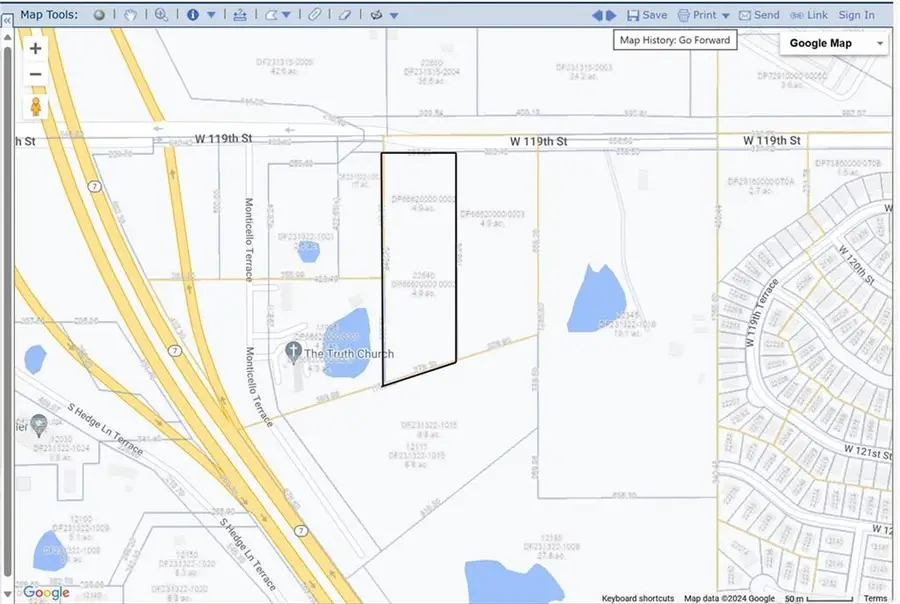Pick up the Street View pegman

click(x=35, y=106)
